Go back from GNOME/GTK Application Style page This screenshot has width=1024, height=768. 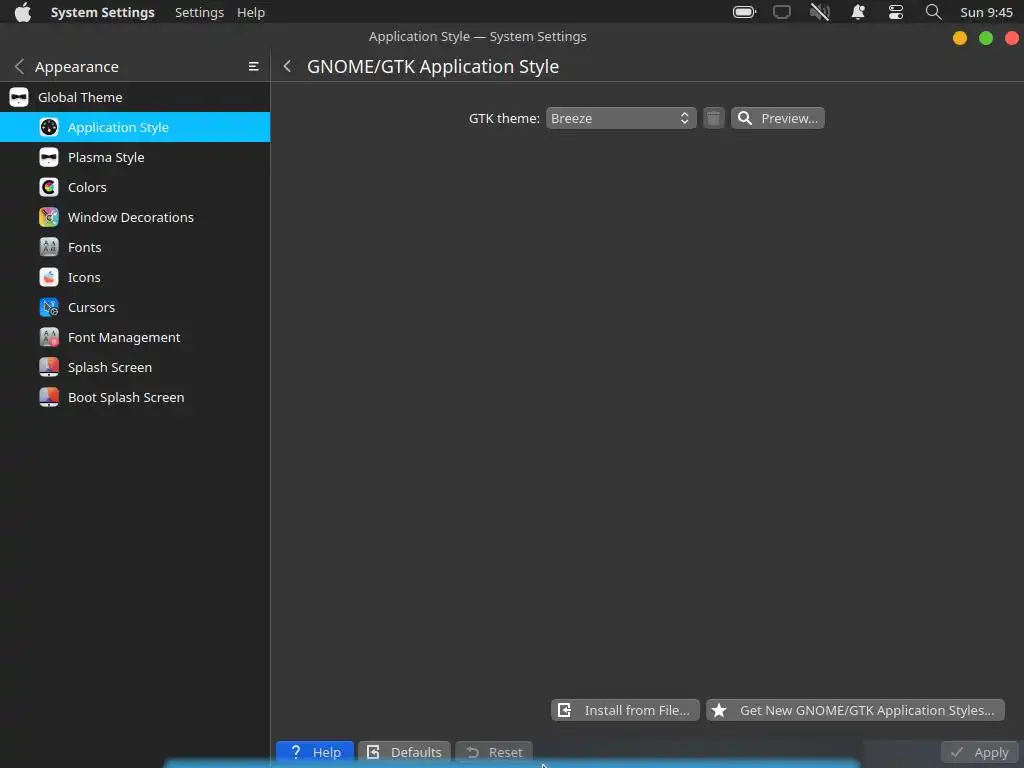[287, 67]
